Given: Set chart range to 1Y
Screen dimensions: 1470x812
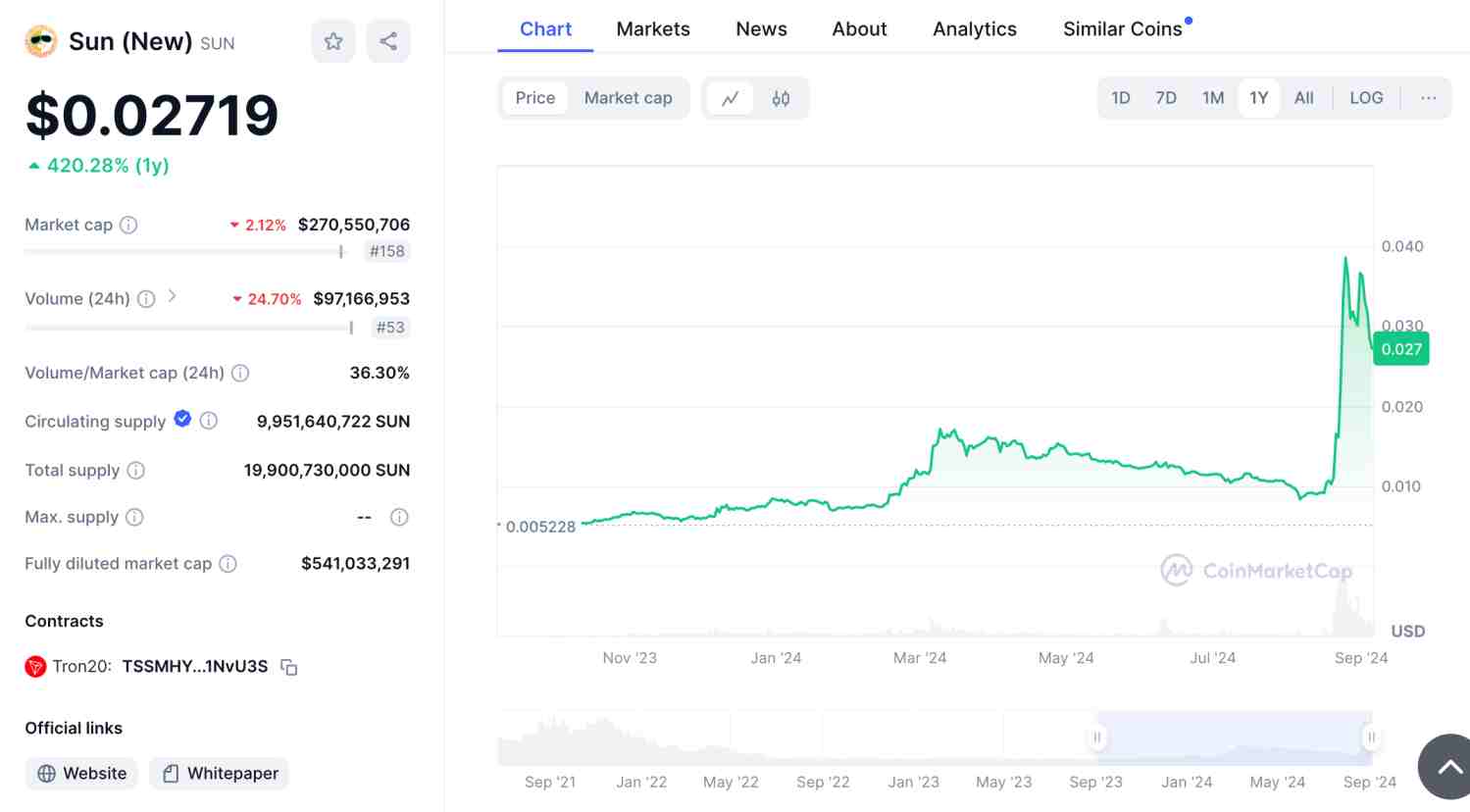Looking at the screenshot, I should (1259, 98).
